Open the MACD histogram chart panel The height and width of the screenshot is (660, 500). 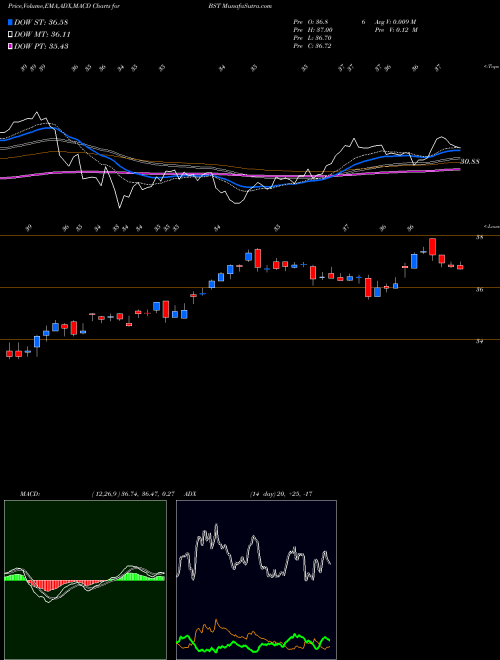pyautogui.click(x=85, y=580)
